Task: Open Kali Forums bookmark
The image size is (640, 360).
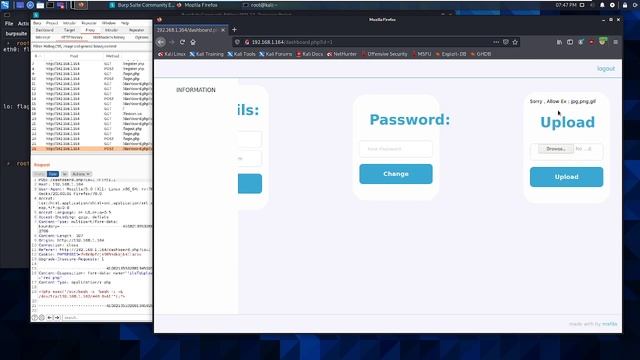Action: coord(276,54)
